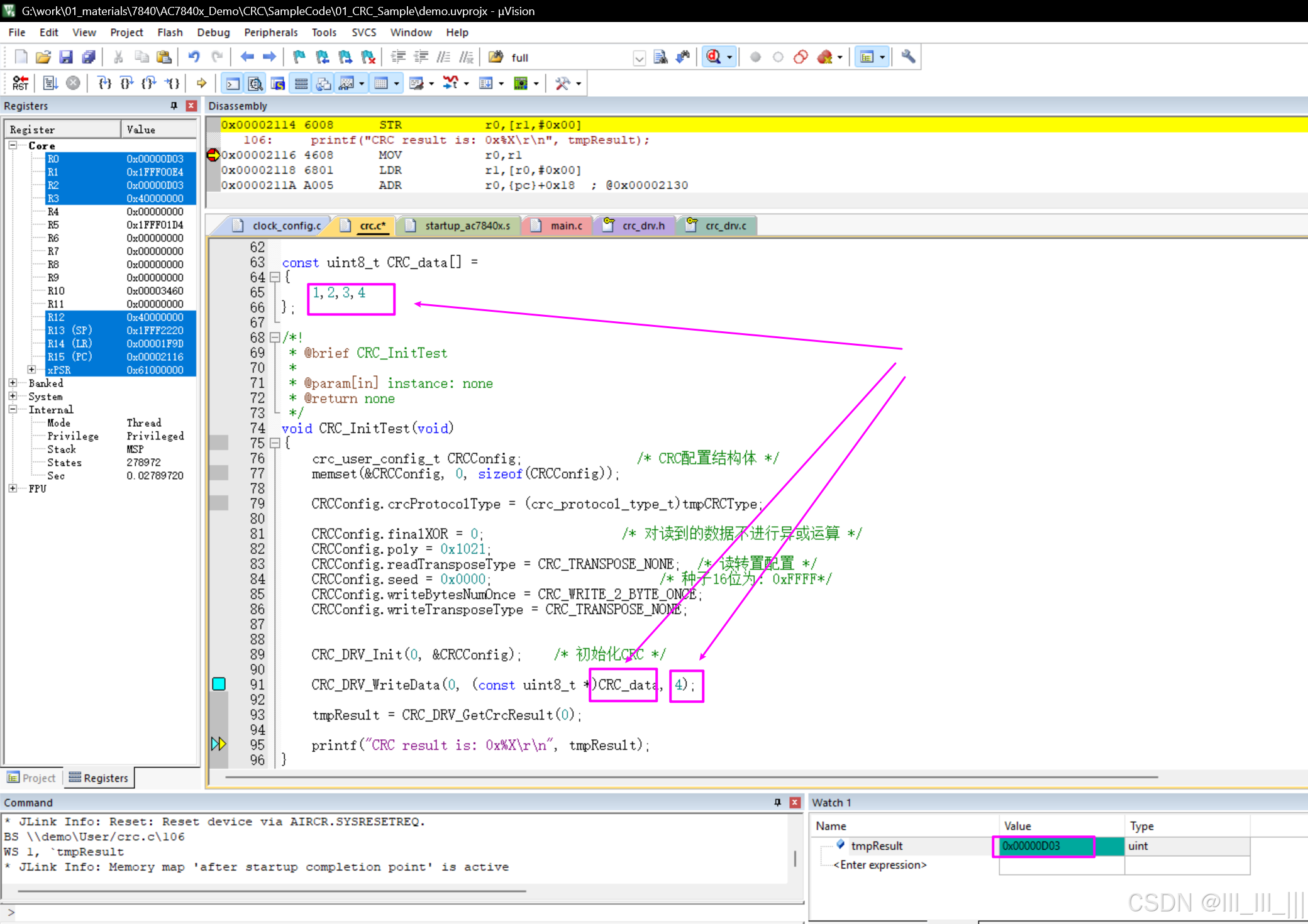Open Memory windows dropdown arrow

point(396,83)
